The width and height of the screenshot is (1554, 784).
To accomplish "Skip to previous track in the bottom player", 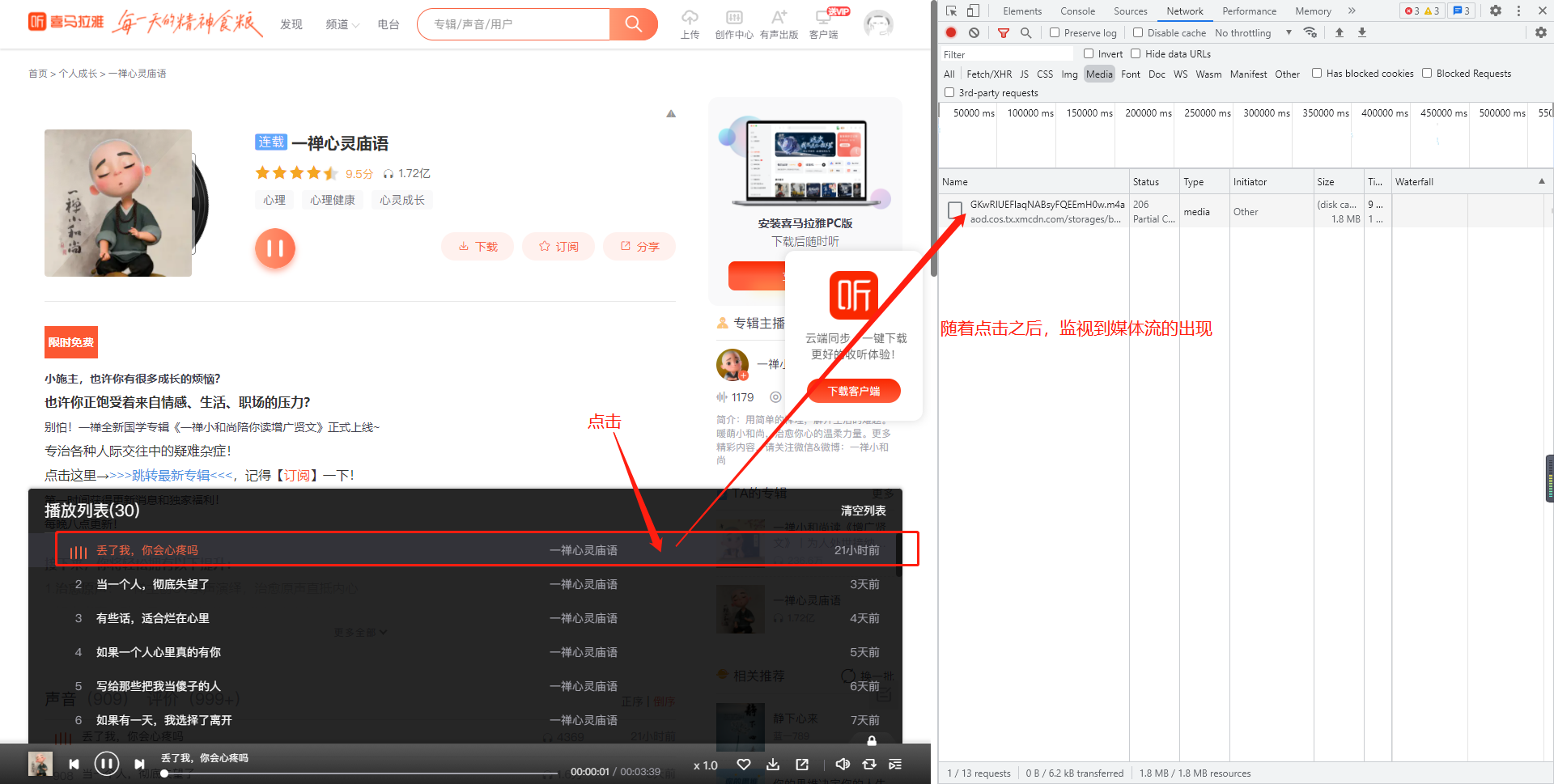I will 74,764.
